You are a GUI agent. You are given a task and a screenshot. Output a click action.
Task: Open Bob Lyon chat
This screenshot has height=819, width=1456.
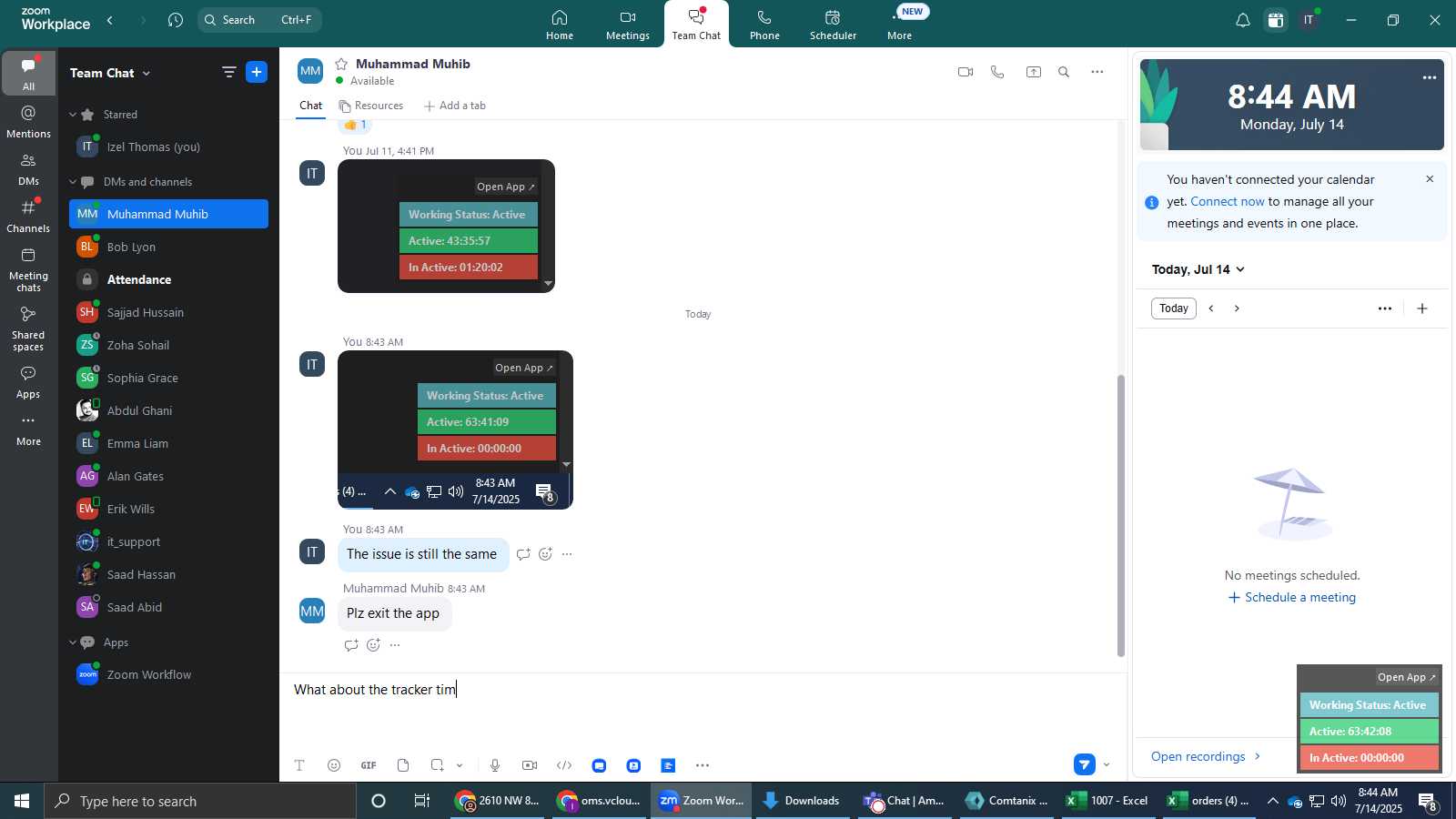click(168, 247)
